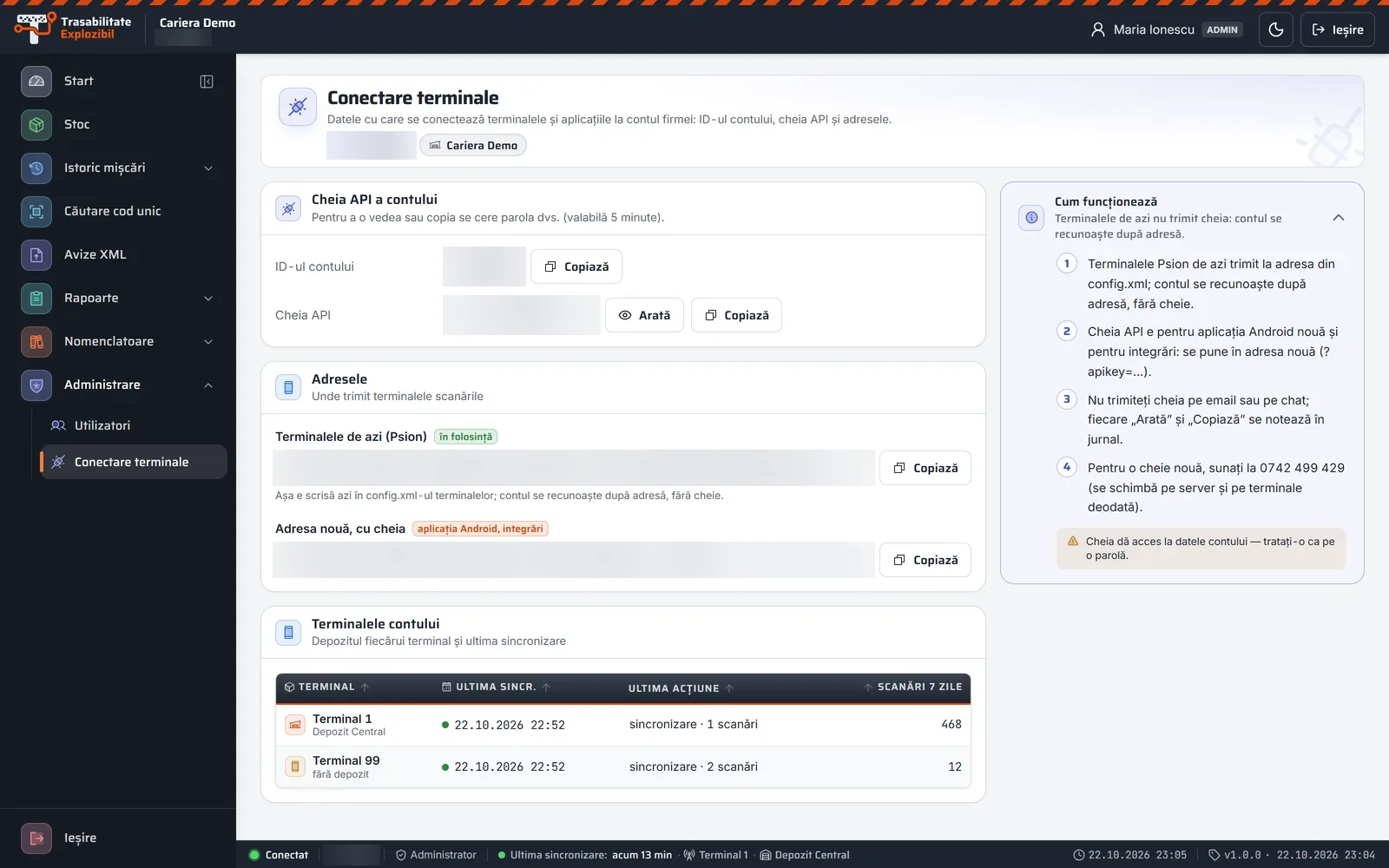Click the sidebar Ieșire logout icon
Image resolution: width=1389 pixels, height=868 pixels.
[36, 838]
